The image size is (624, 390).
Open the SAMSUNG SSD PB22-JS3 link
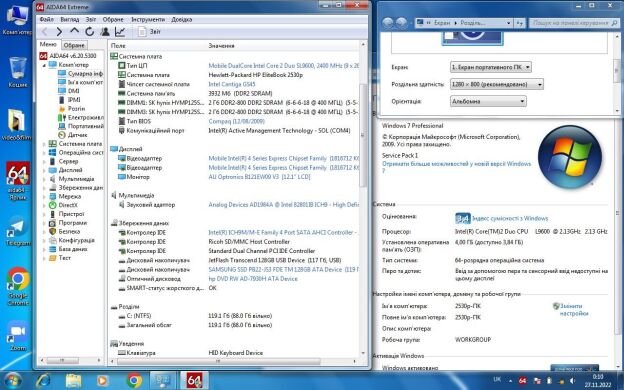283,269
